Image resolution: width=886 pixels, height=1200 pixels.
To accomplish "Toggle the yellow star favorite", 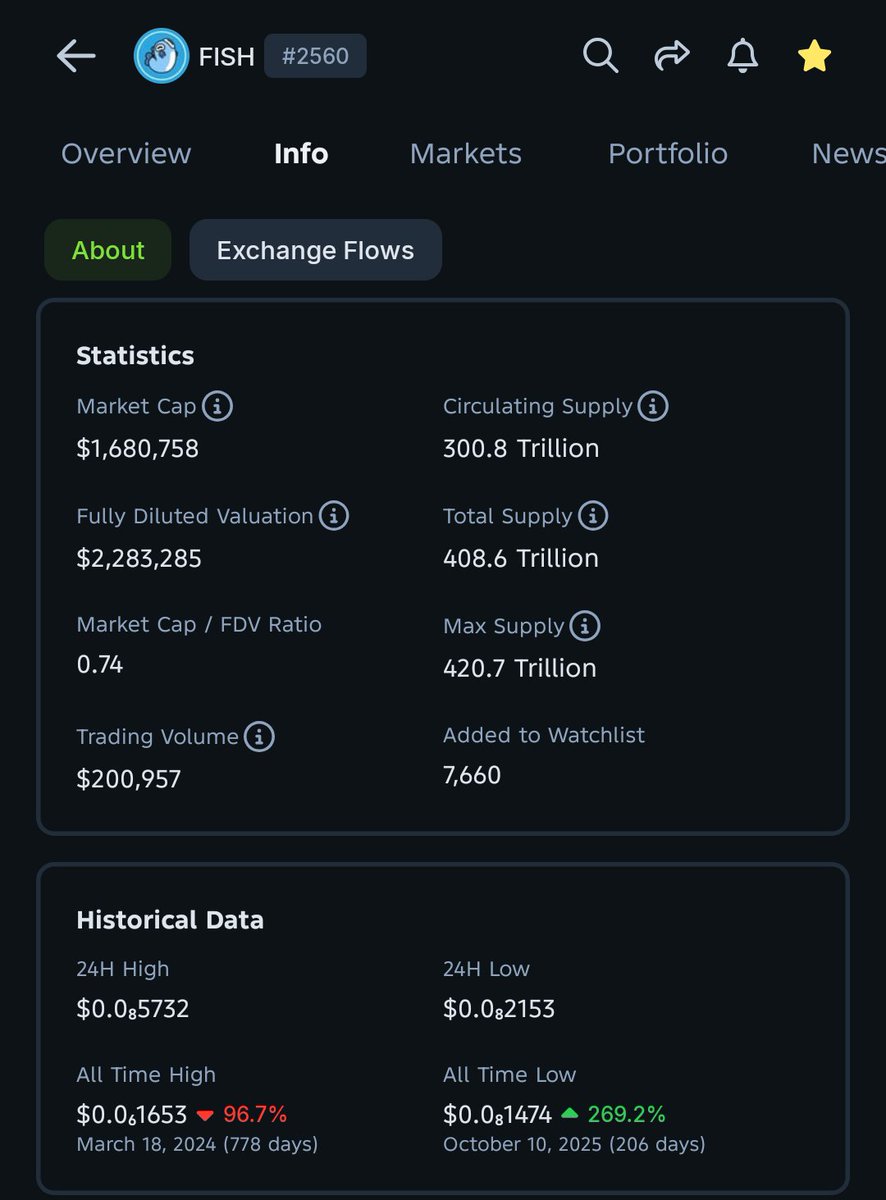I will tap(814, 56).
